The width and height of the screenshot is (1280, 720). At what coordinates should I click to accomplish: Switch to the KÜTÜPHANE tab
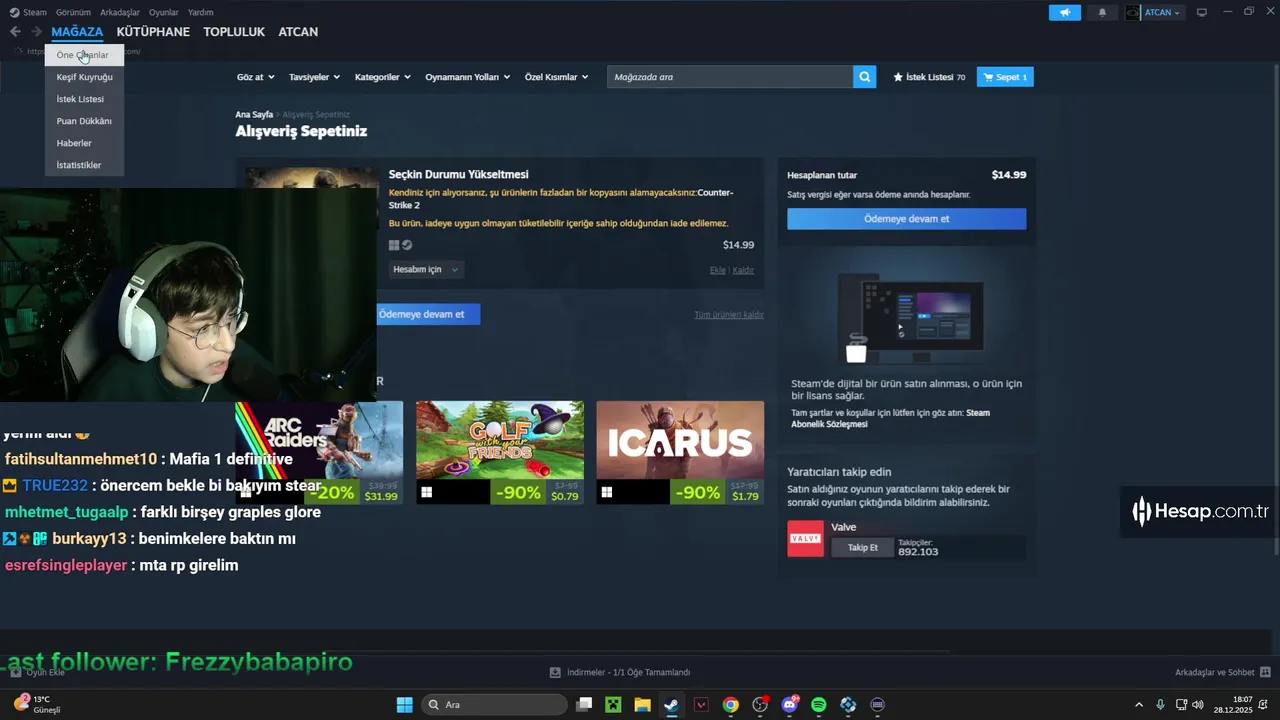pyautogui.click(x=153, y=32)
